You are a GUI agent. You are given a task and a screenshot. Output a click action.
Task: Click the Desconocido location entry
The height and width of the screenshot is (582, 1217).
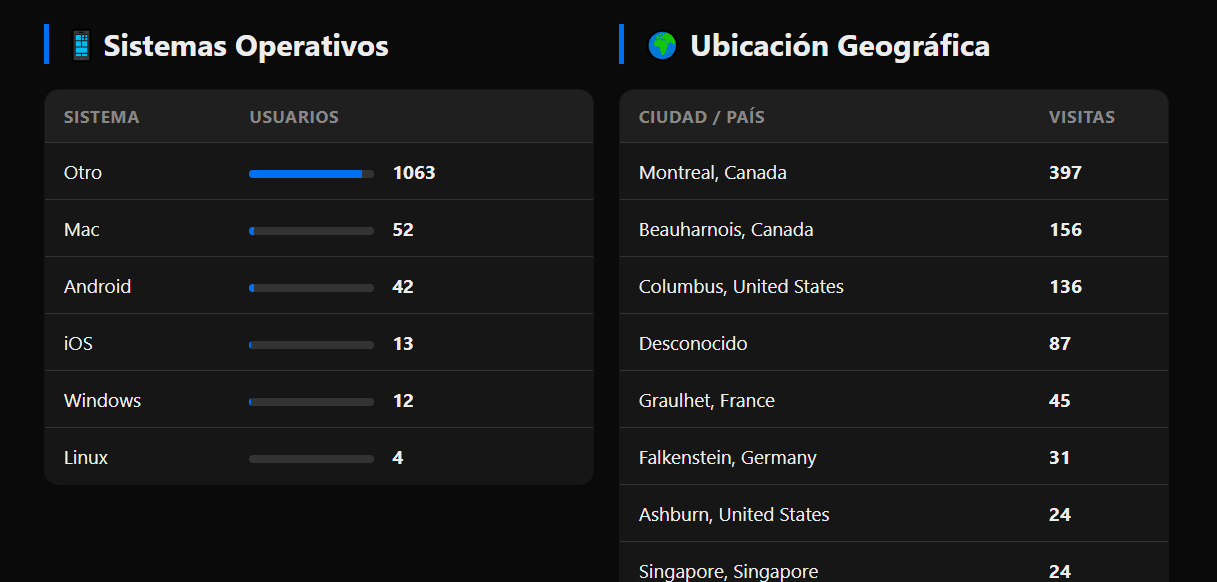(x=693, y=344)
